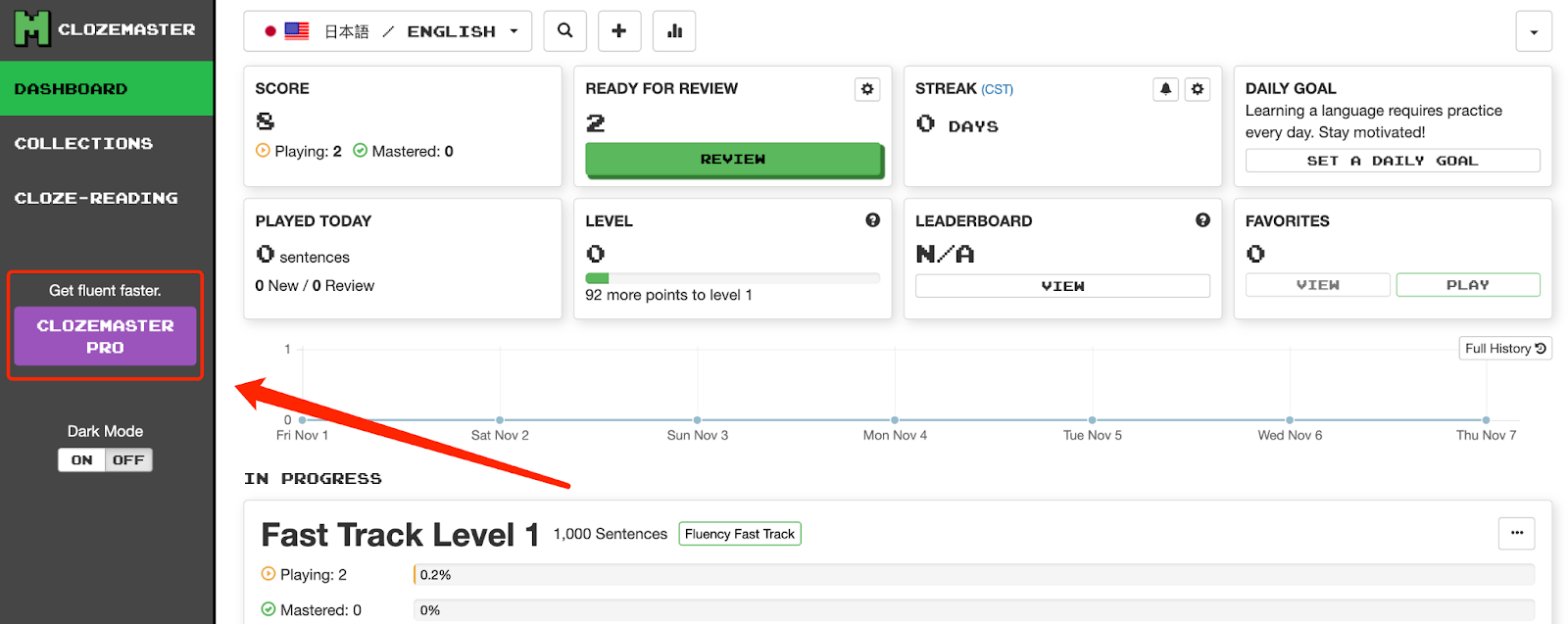
Task: Open the top-right caret account dropdown
Action: tap(1534, 31)
